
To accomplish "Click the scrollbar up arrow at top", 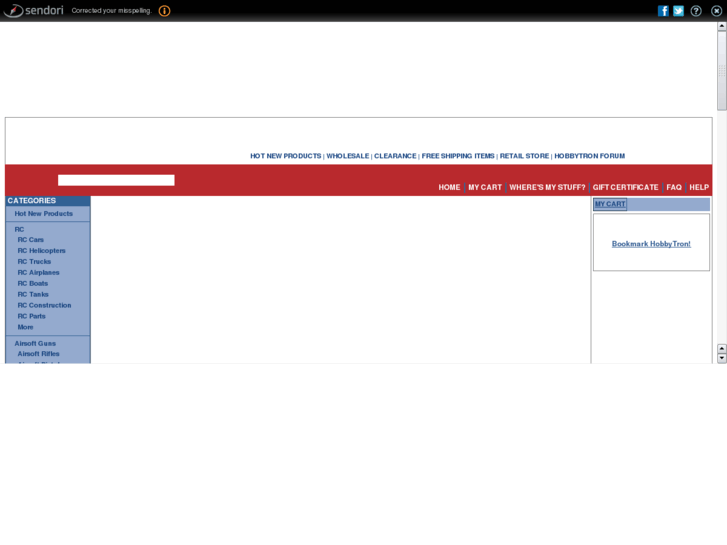I will coord(722,26).
